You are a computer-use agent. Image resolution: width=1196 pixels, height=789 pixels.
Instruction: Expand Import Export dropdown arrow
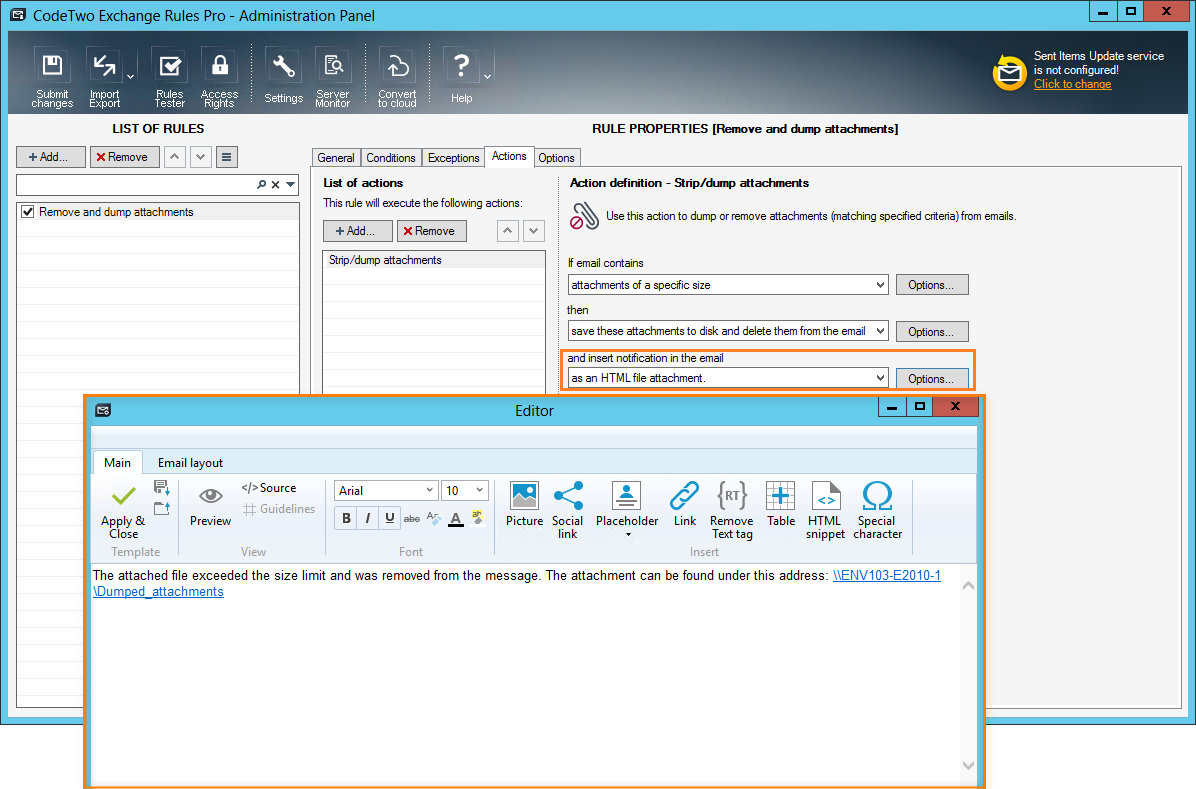pyautogui.click(x=130, y=77)
